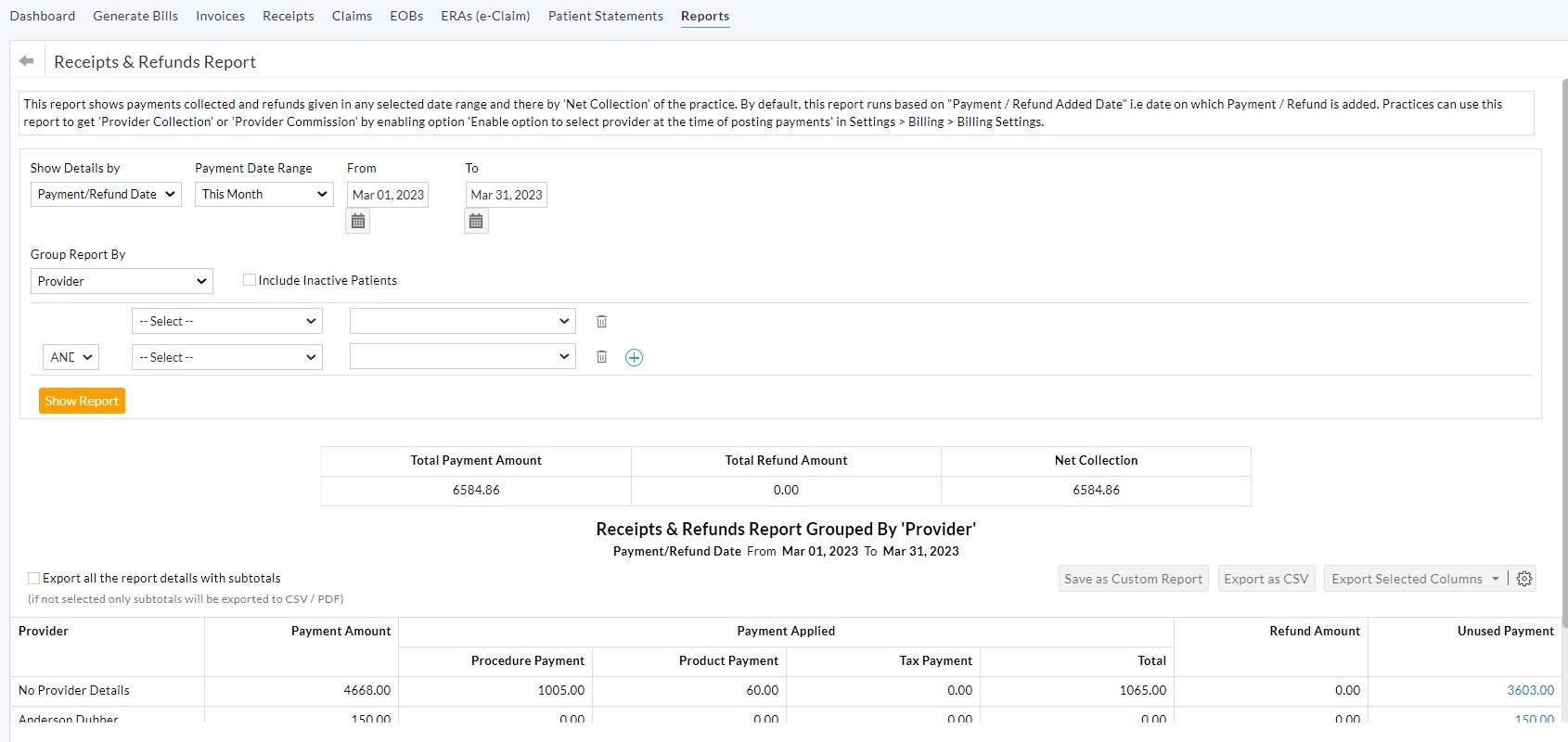This screenshot has width=1568, height=742.
Task: Click Save as Custom Report
Action: [x=1133, y=579]
